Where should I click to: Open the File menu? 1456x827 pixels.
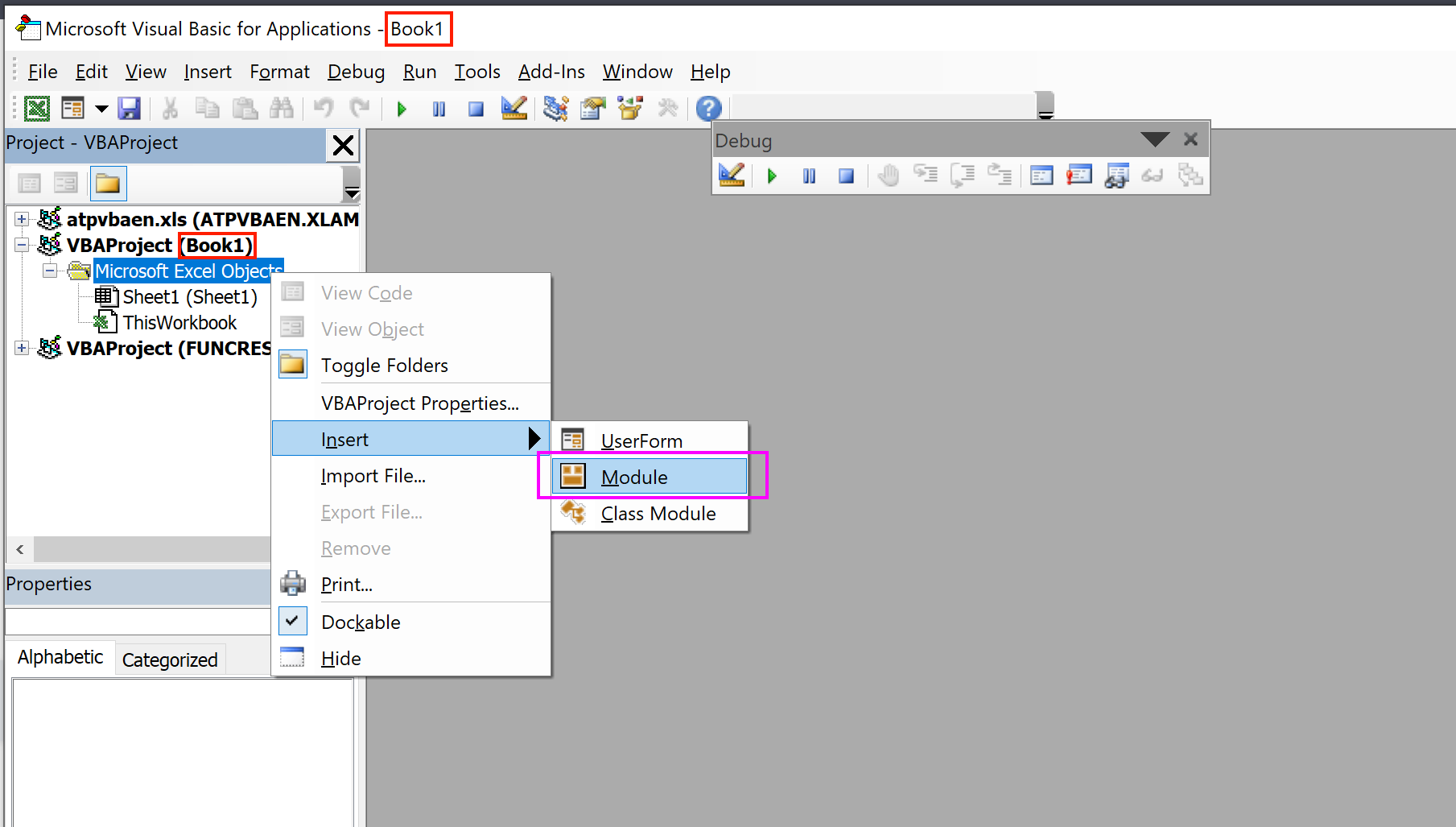tap(43, 72)
